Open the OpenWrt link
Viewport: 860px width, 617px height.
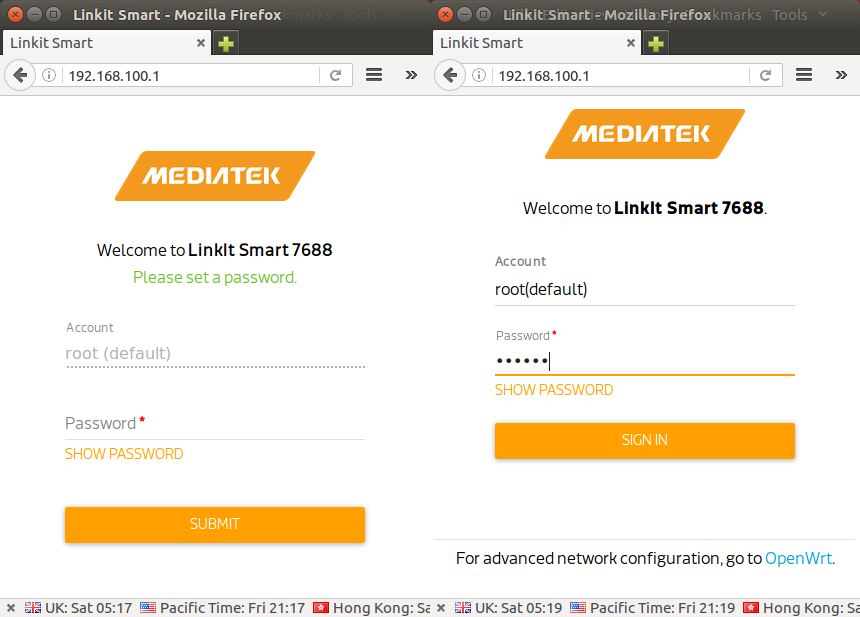(799, 558)
